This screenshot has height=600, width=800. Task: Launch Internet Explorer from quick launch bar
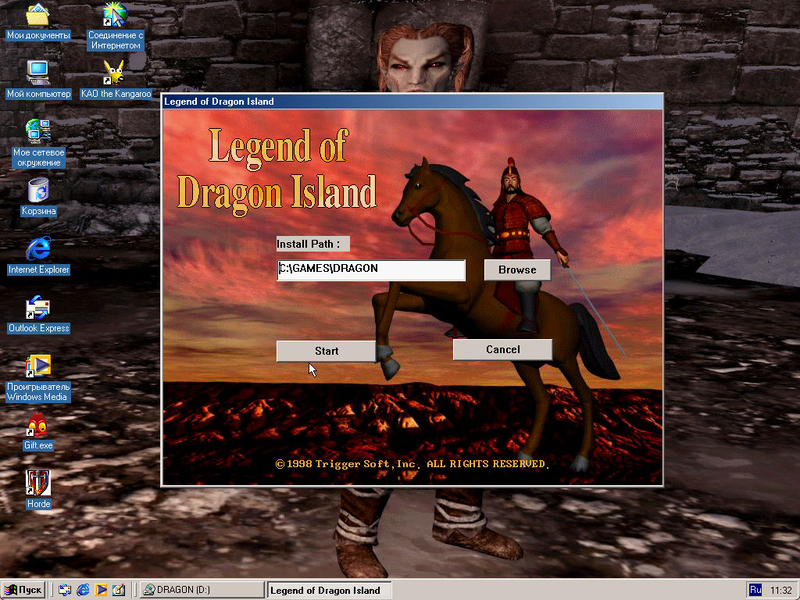(83, 590)
